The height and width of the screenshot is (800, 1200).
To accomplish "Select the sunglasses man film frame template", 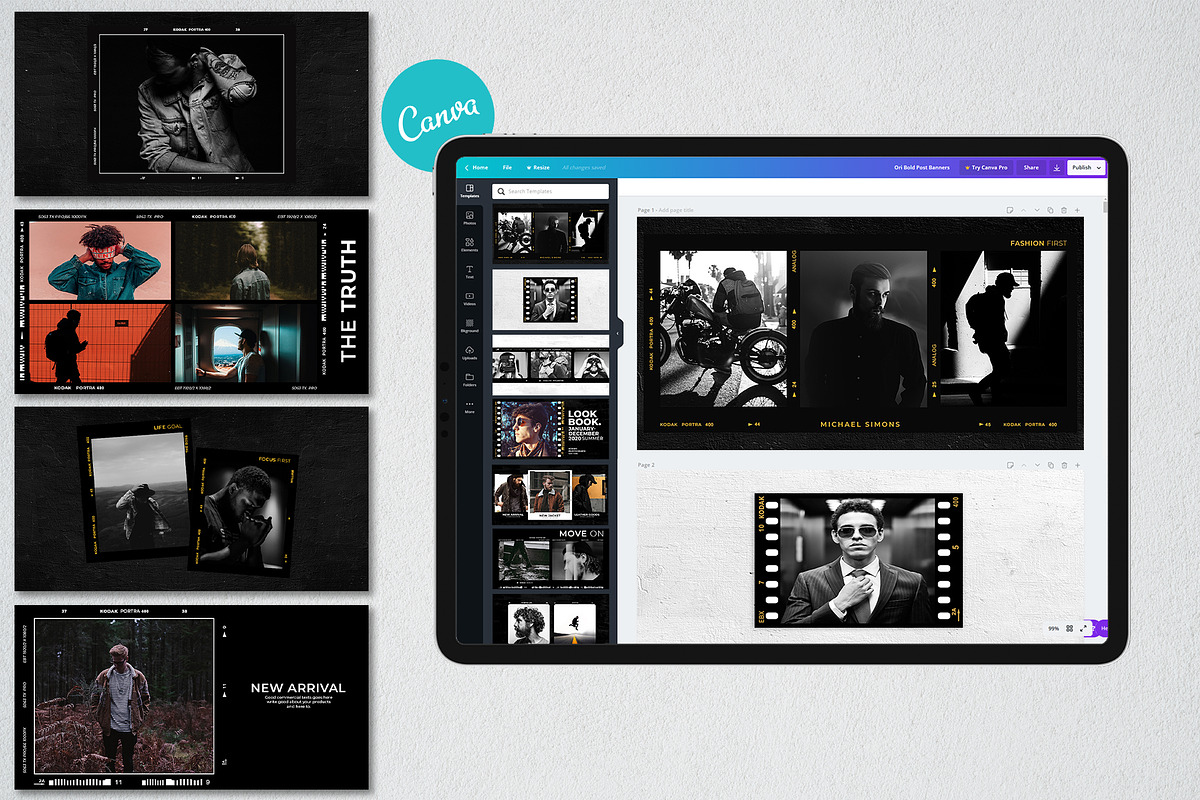I will click(x=550, y=298).
